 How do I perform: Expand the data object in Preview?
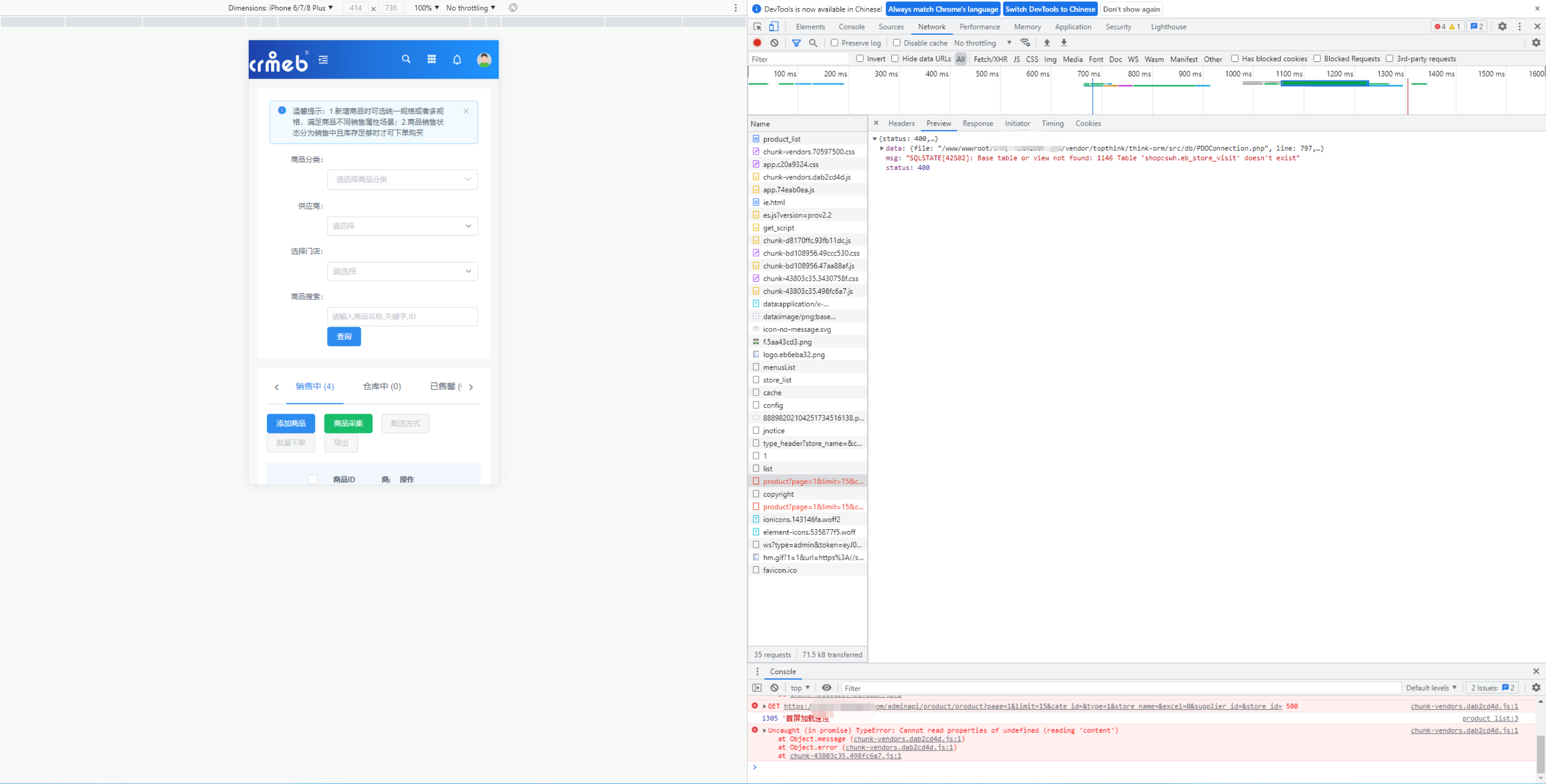[882, 148]
